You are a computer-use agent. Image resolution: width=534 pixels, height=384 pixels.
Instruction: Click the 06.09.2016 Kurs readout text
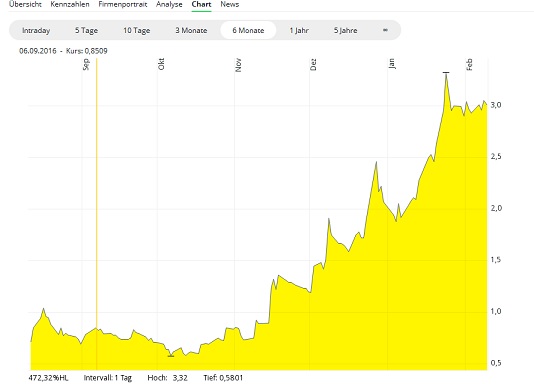pyautogui.click(x=63, y=51)
